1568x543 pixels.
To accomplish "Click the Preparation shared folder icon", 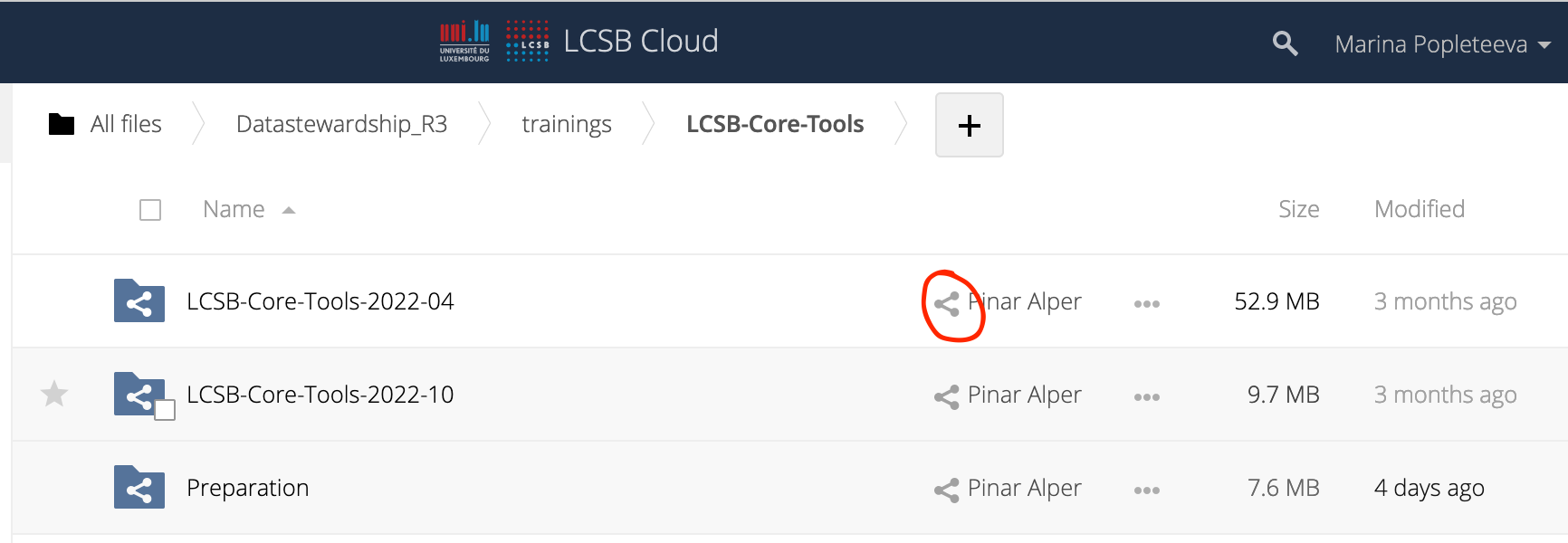I will 139,488.
